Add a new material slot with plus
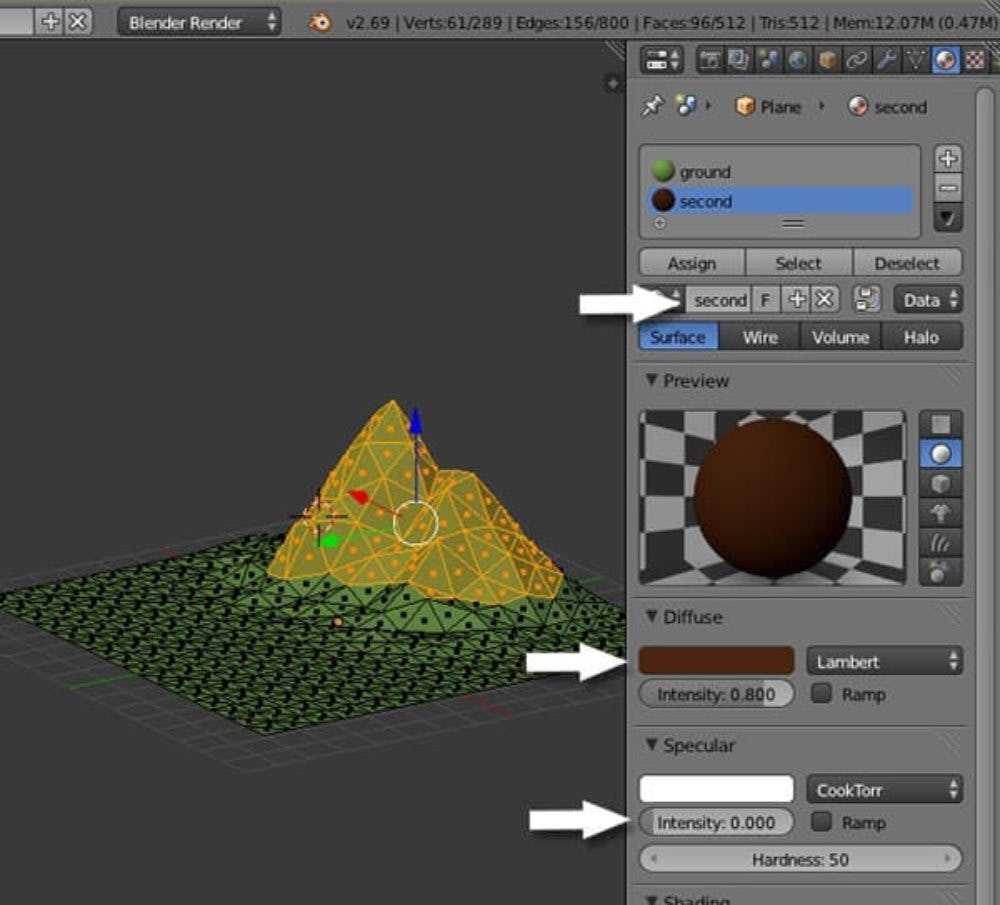 coord(948,159)
